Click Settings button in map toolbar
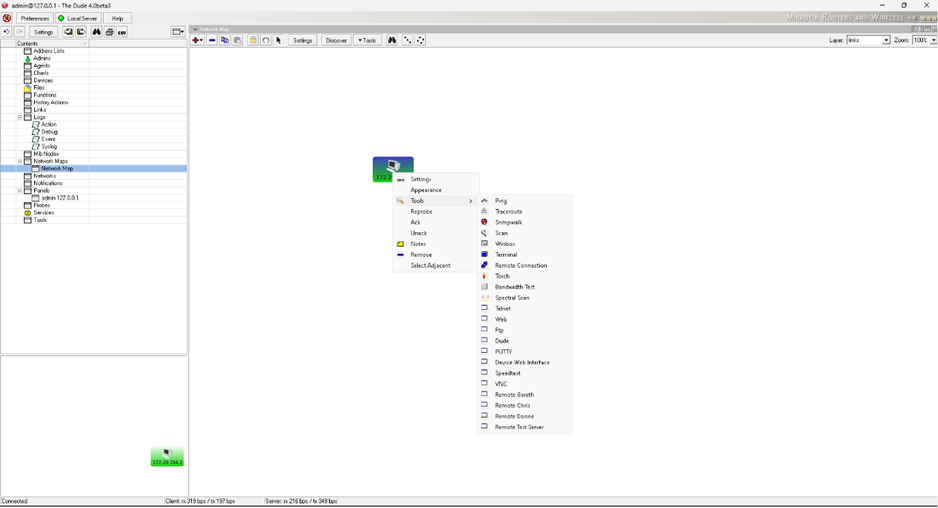 point(303,40)
